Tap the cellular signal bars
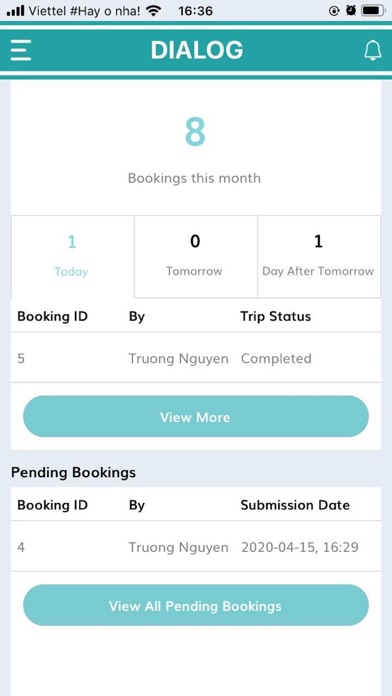 (x=16, y=11)
